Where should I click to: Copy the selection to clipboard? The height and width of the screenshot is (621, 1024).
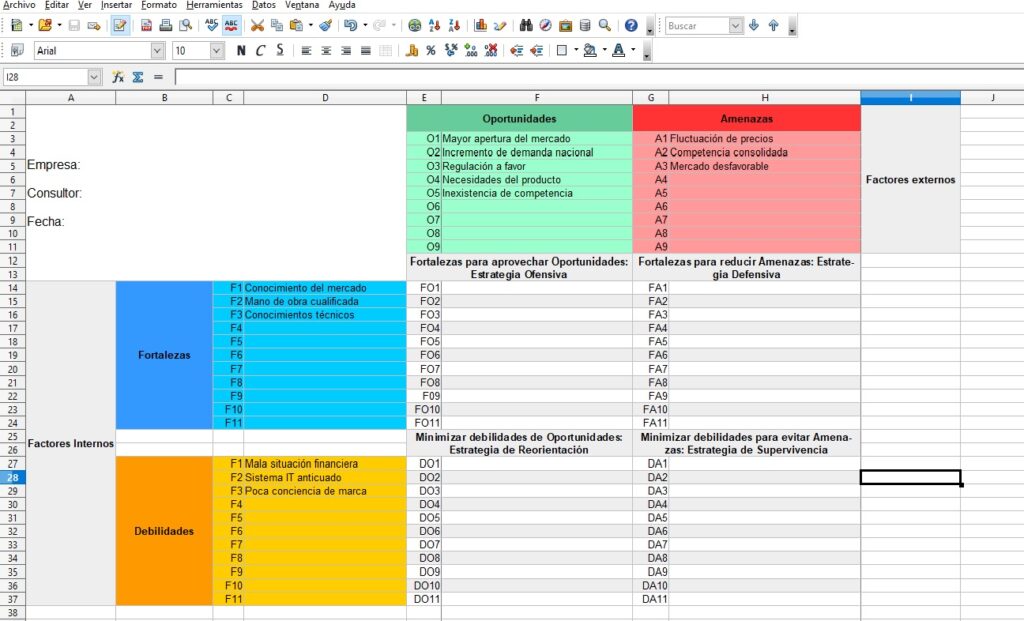tap(277, 25)
